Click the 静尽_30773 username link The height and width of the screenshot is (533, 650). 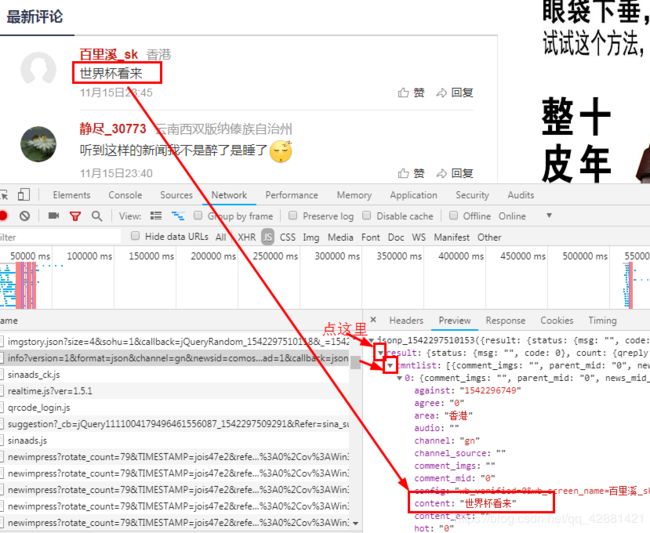point(113,128)
